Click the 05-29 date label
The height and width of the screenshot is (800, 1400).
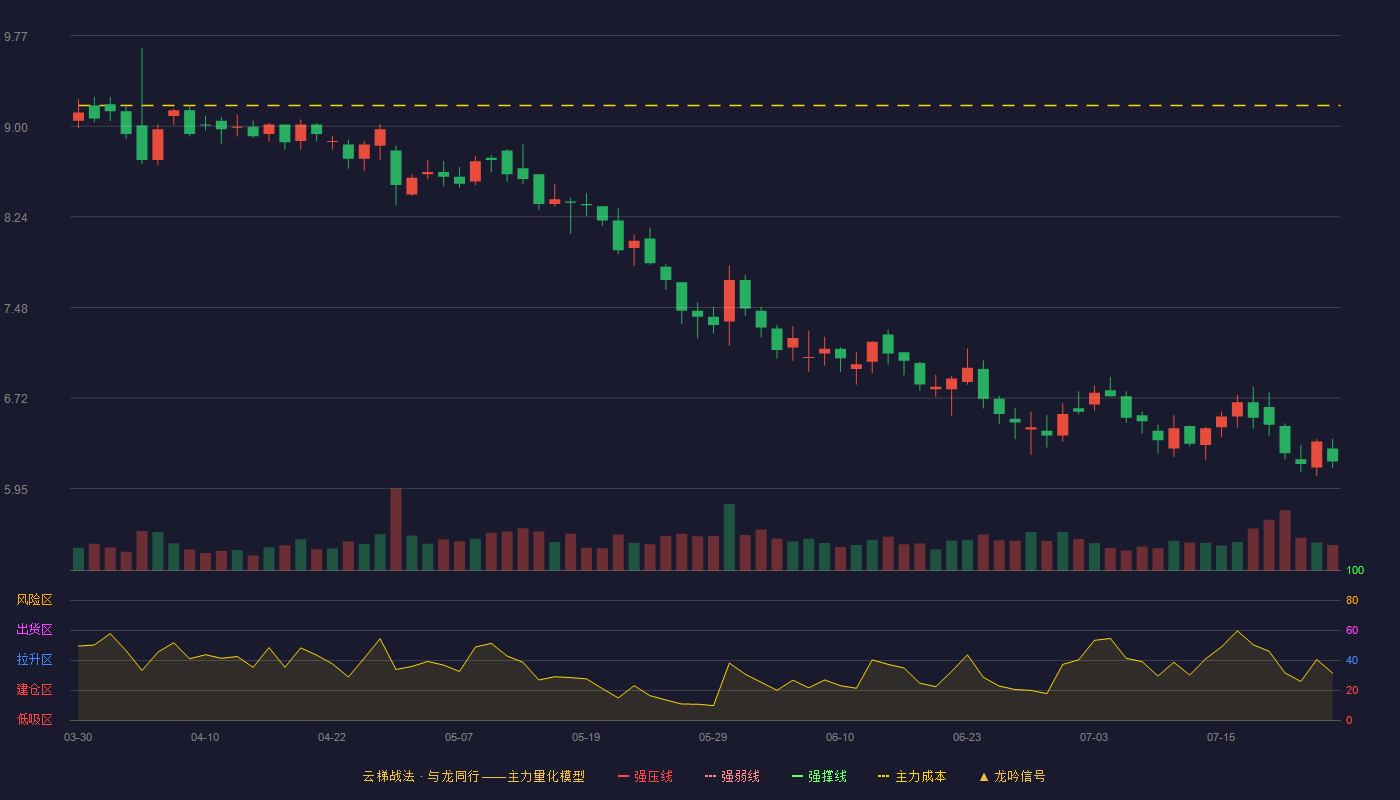pyautogui.click(x=713, y=737)
